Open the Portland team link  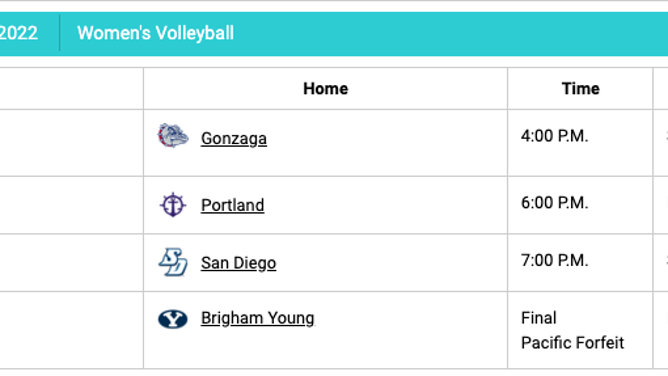tap(233, 205)
